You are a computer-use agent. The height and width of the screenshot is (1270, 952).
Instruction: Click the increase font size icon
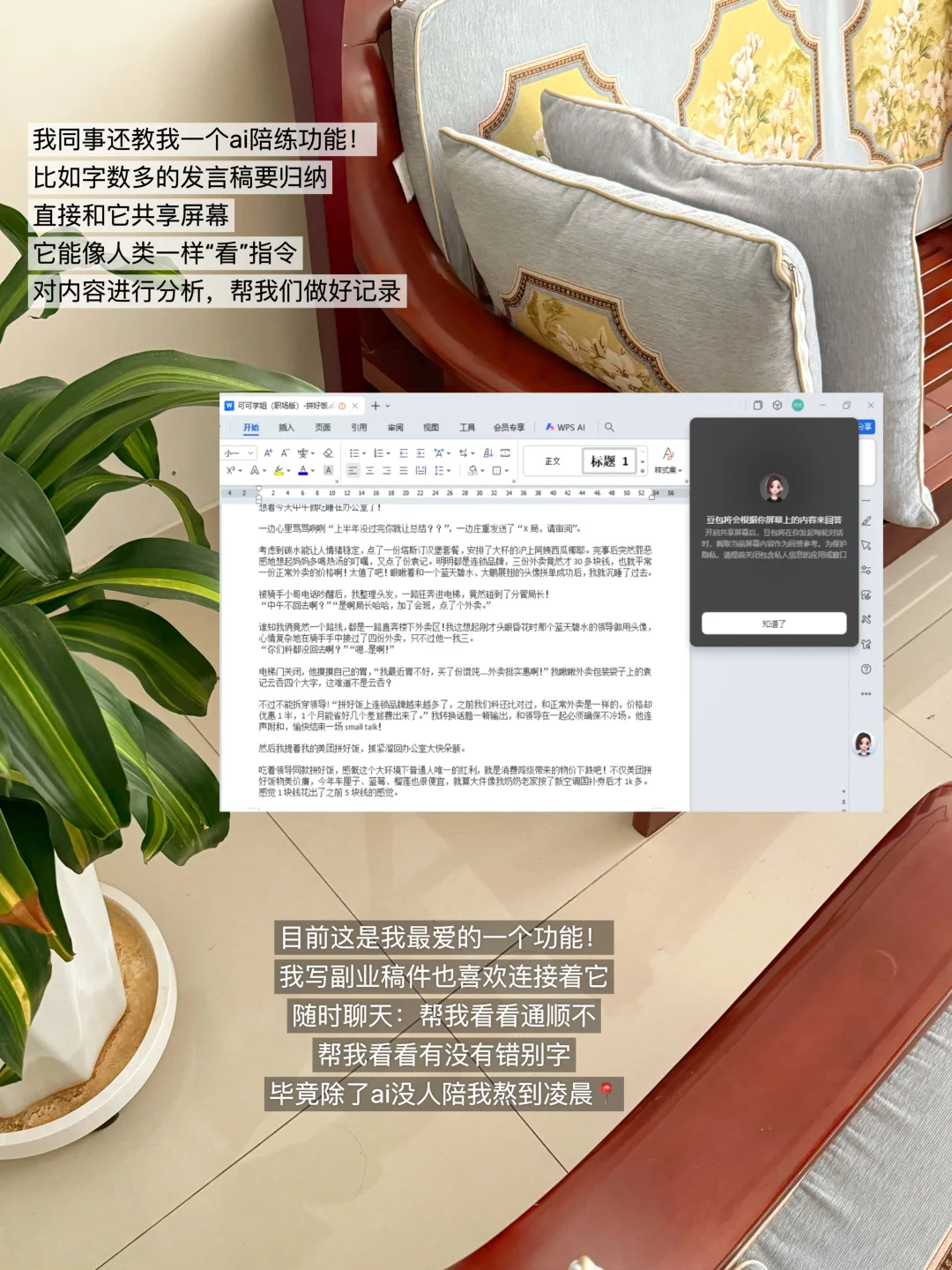click(x=268, y=452)
